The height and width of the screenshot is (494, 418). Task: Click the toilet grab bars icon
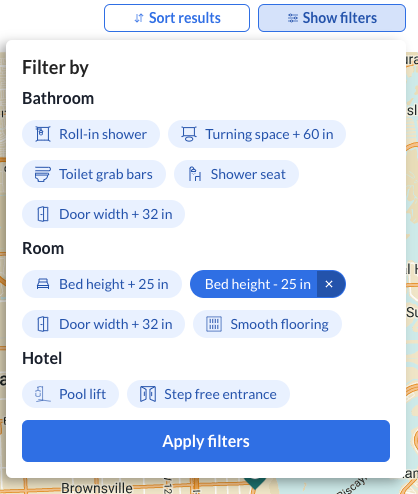(x=43, y=174)
